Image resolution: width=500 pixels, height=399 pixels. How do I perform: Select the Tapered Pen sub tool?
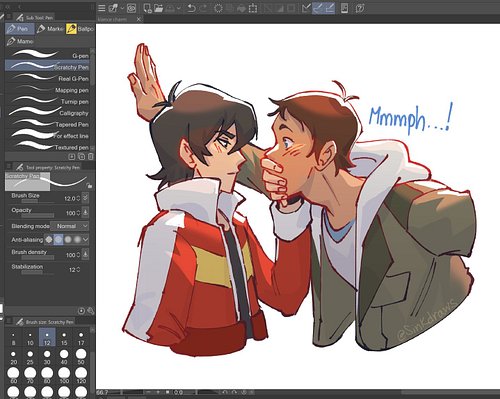(x=48, y=124)
